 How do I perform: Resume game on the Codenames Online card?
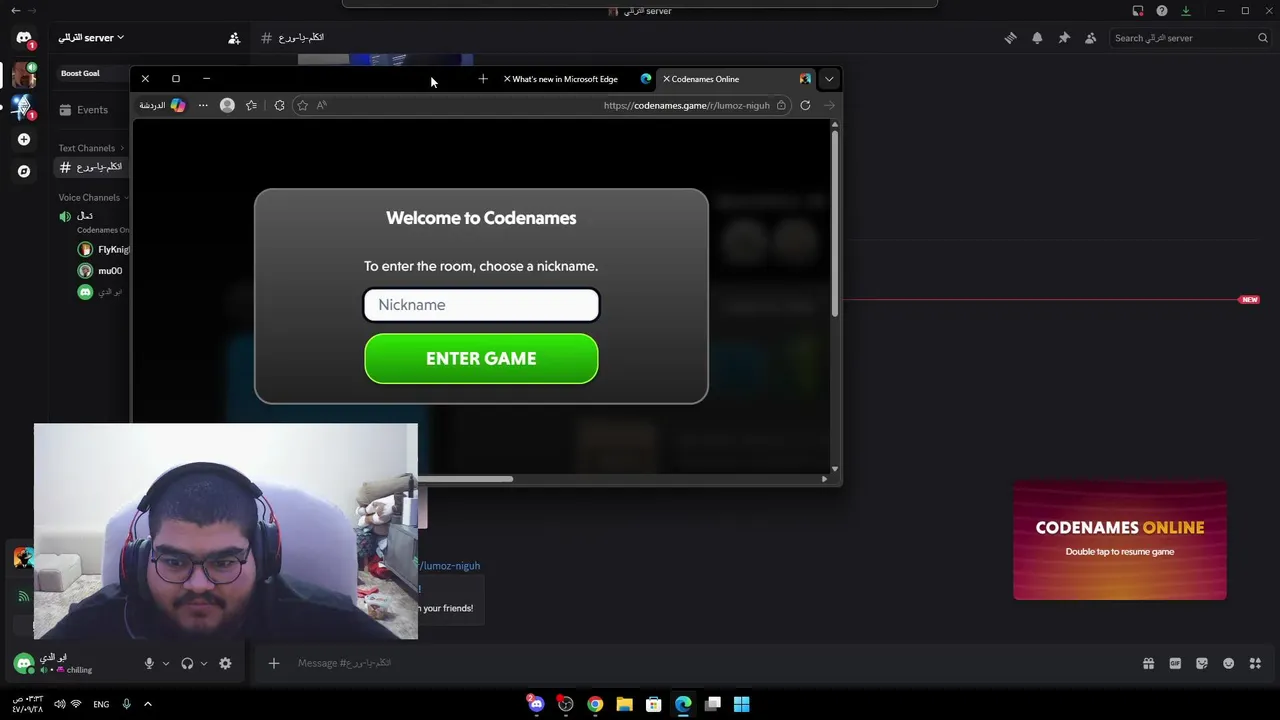click(1120, 541)
